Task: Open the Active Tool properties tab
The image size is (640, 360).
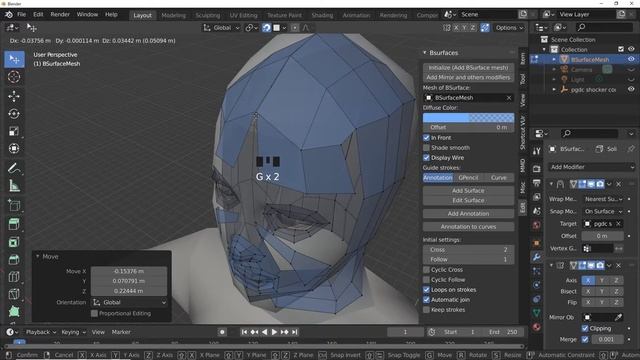Action: point(536,151)
